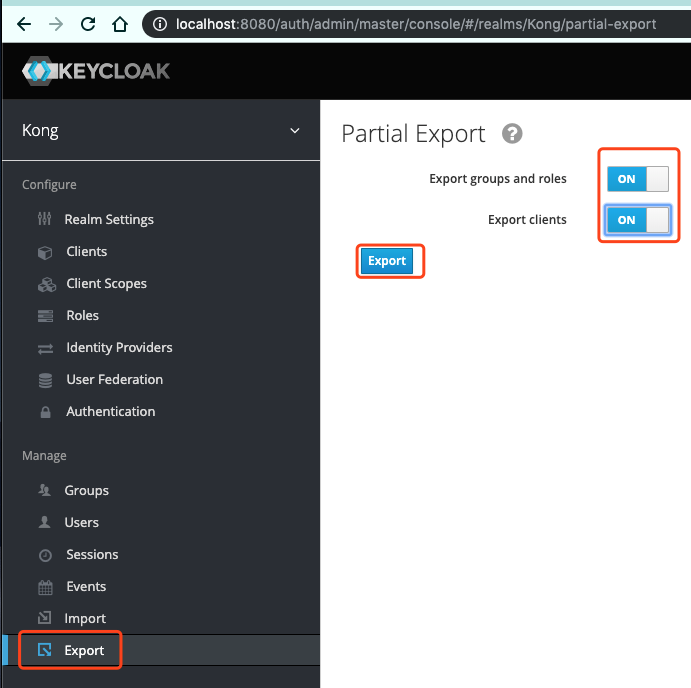Open Client Scopes page
691x688 pixels.
[x=106, y=283]
